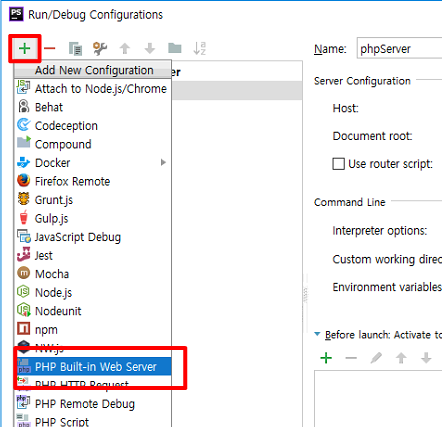Click the Mocha icon
Viewport: 442px width, 427px height.
[23, 273]
